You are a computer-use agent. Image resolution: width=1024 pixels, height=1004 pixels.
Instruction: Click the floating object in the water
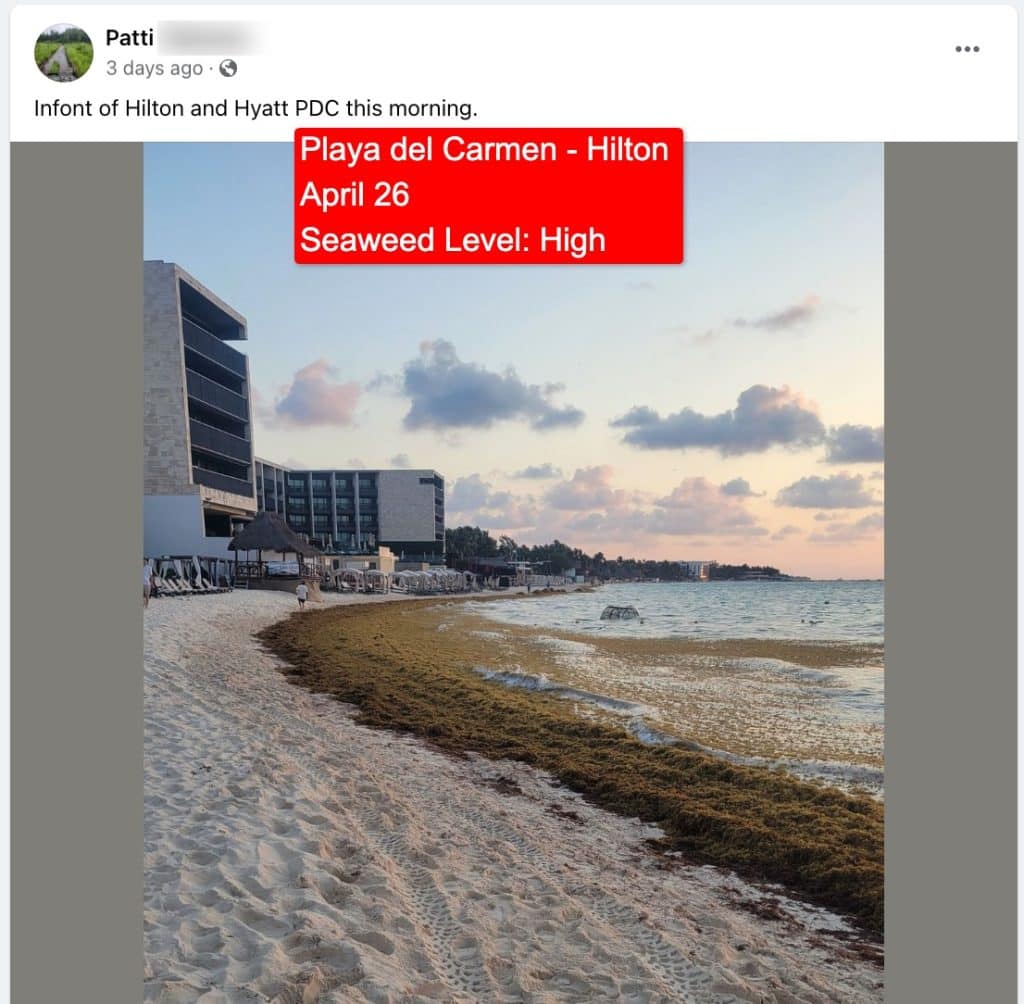click(619, 612)
